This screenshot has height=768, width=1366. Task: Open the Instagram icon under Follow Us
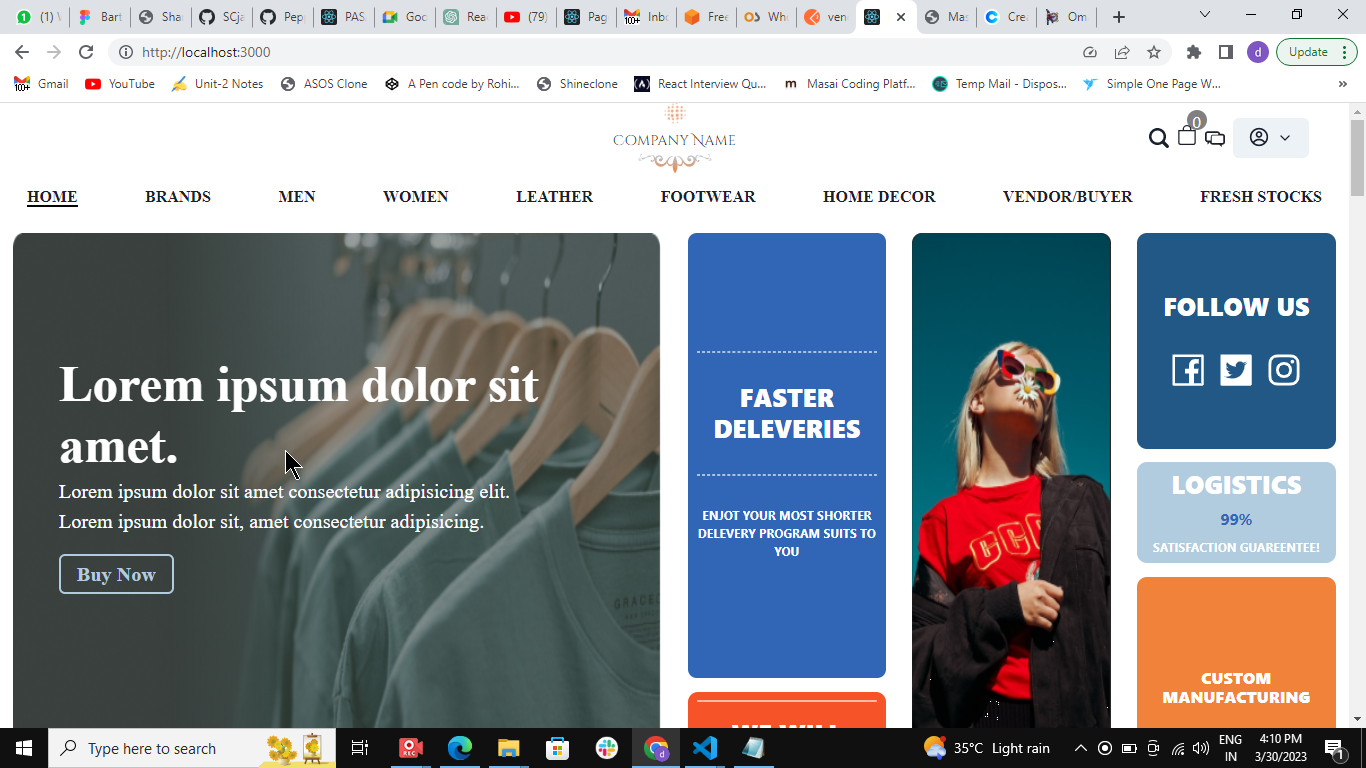click(1283, 370)
